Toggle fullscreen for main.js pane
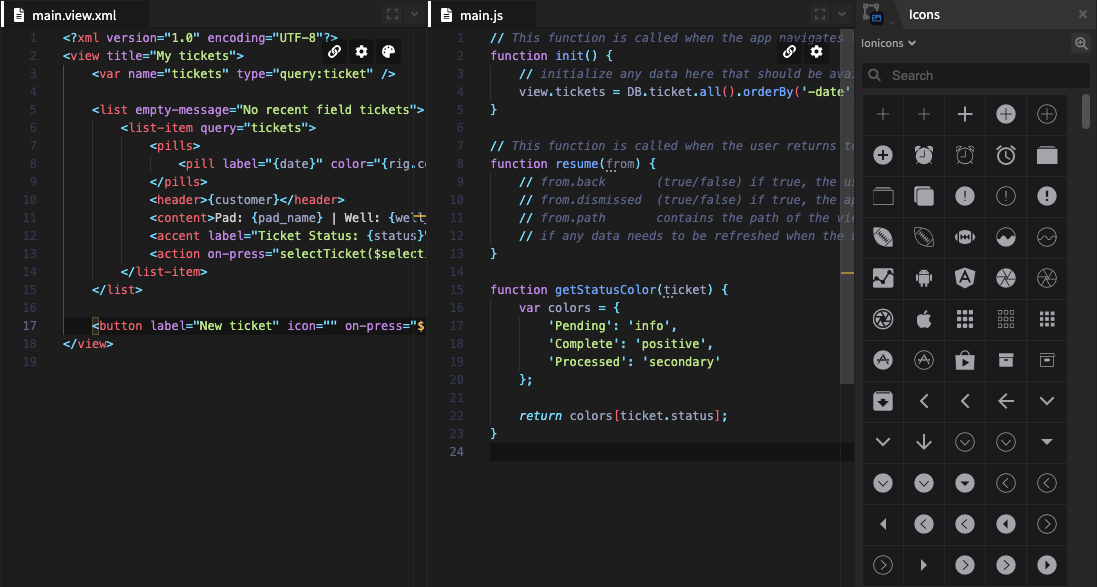1097x587 pixels. [820, 14]
